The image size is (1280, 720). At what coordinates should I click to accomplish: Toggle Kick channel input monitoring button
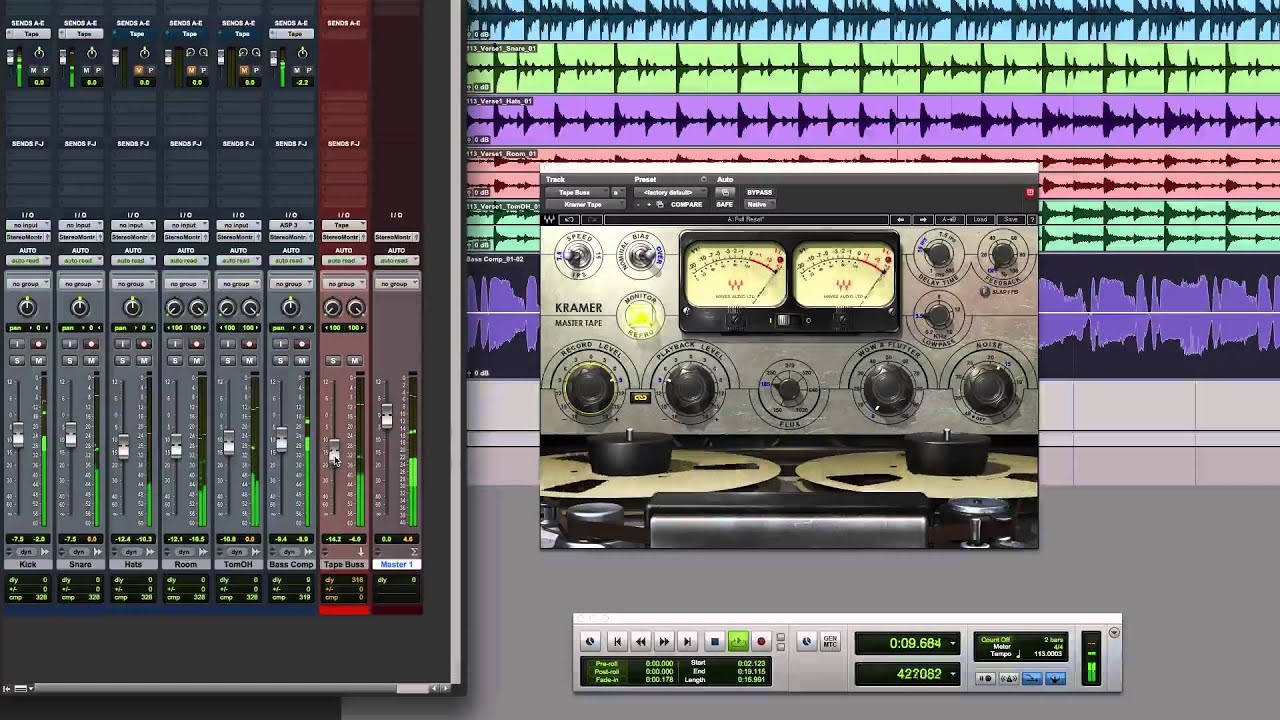17,344
